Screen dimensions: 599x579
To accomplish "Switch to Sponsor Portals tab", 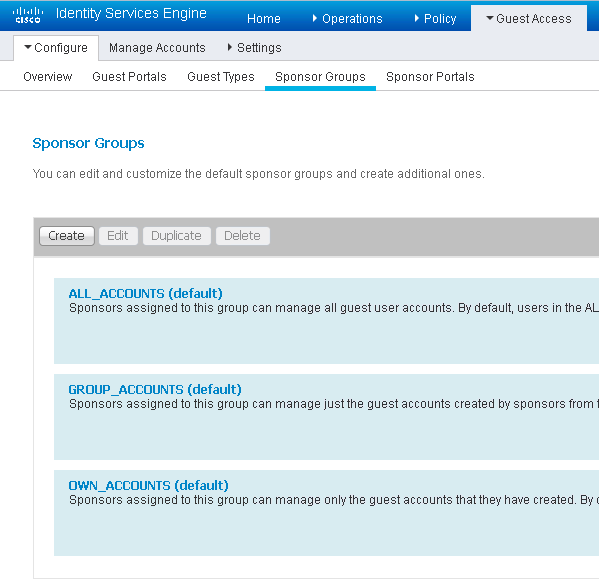I will 431,77.
